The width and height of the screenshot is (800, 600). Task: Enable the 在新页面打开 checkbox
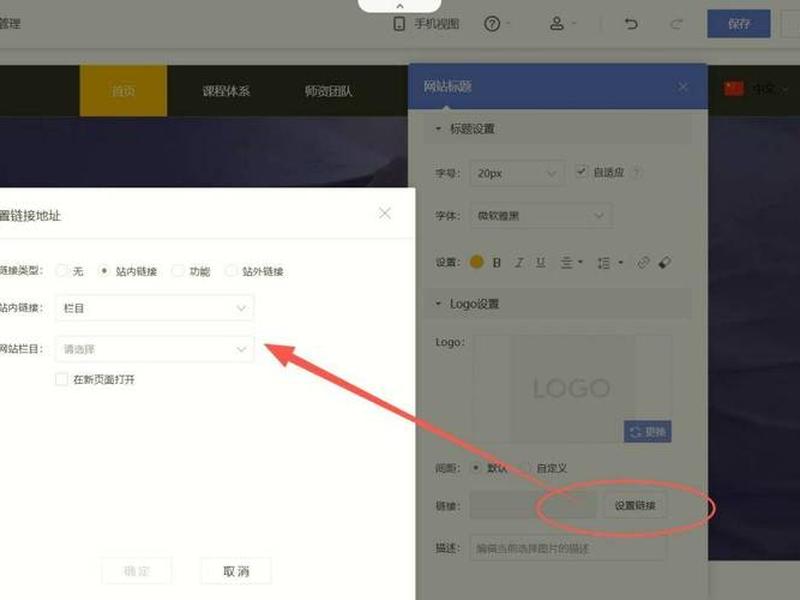pos(61,379)
